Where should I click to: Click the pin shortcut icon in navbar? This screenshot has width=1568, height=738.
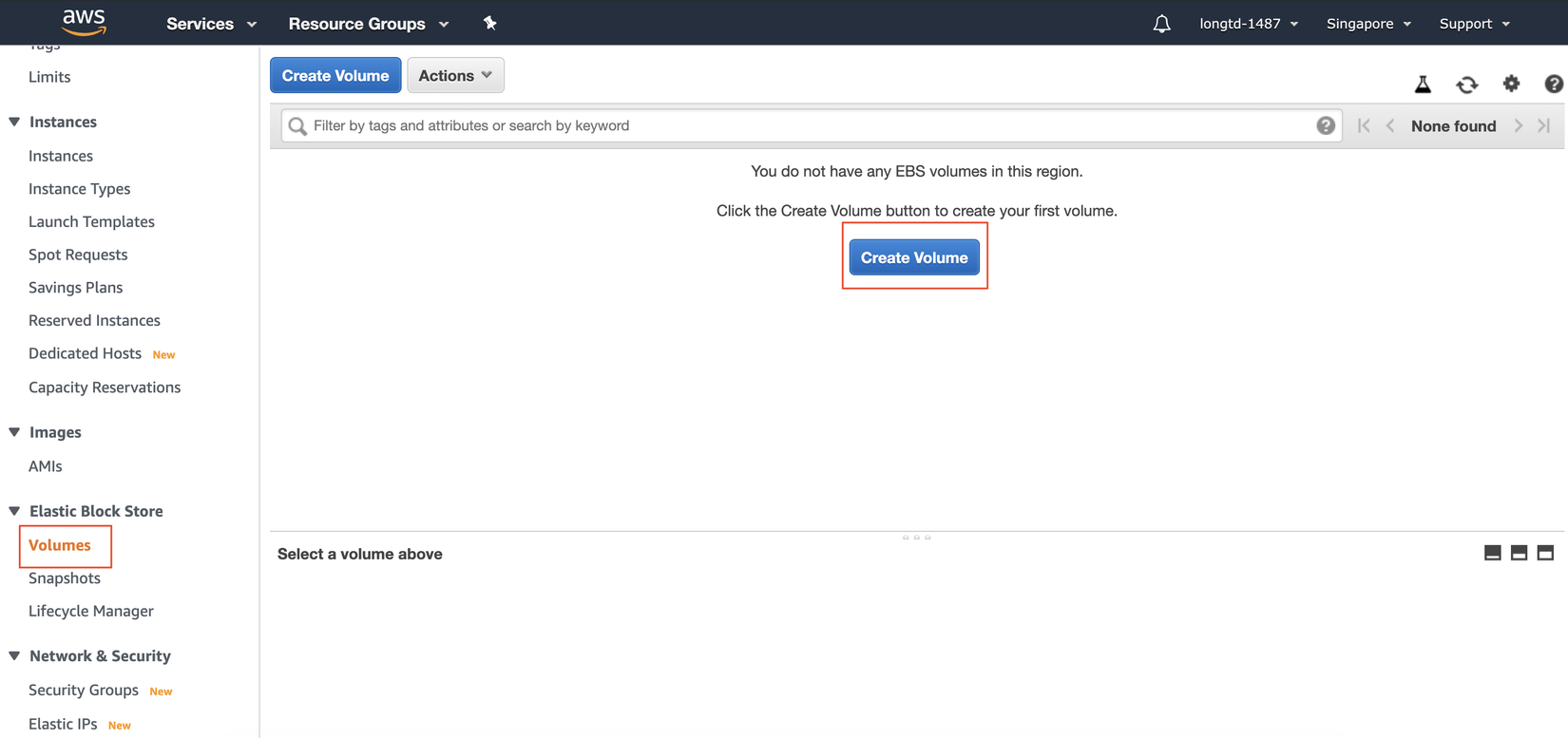click(489, 23)
